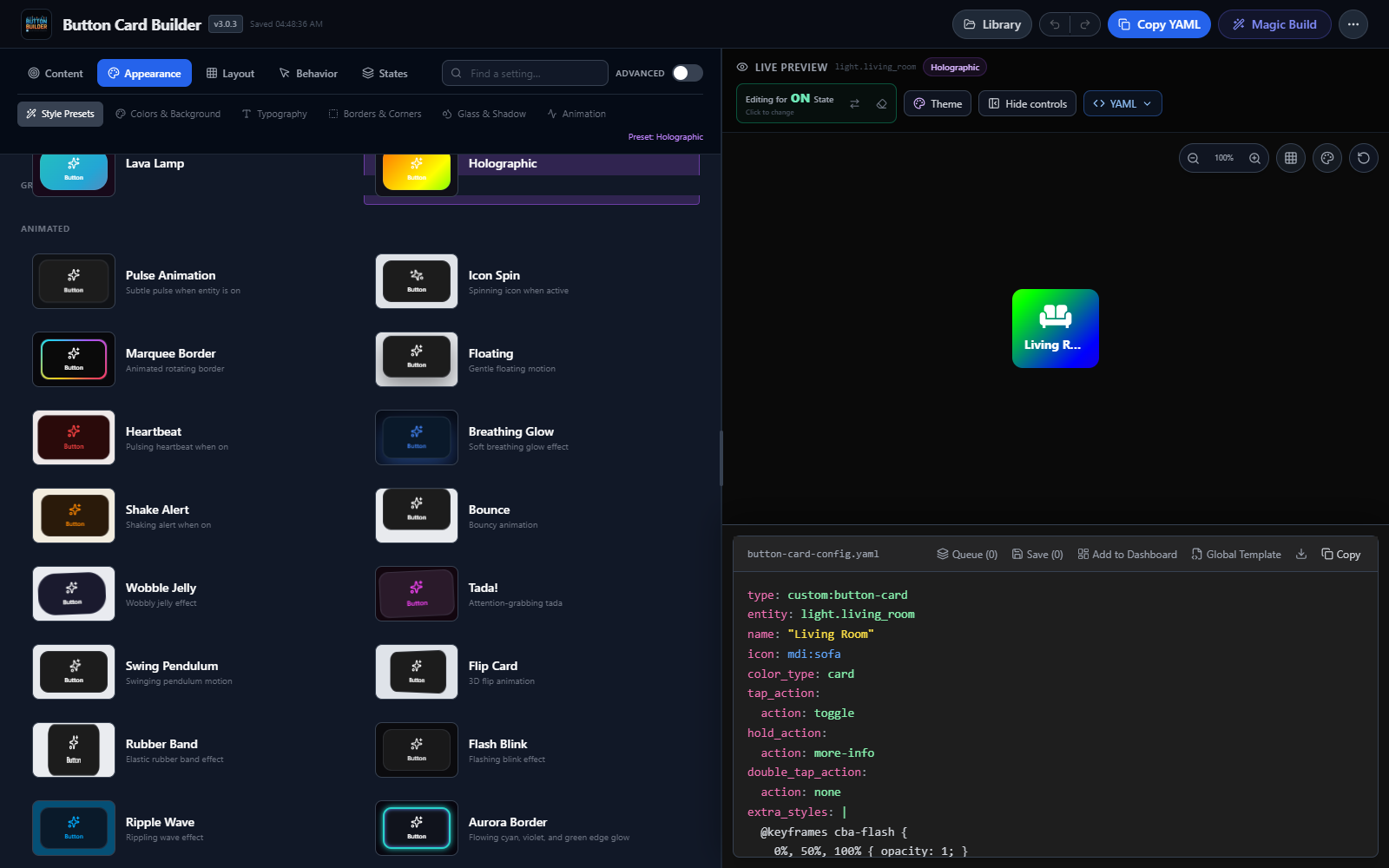
Task: Reset the preview with the rotate icon
Action: coord(1364,158)
